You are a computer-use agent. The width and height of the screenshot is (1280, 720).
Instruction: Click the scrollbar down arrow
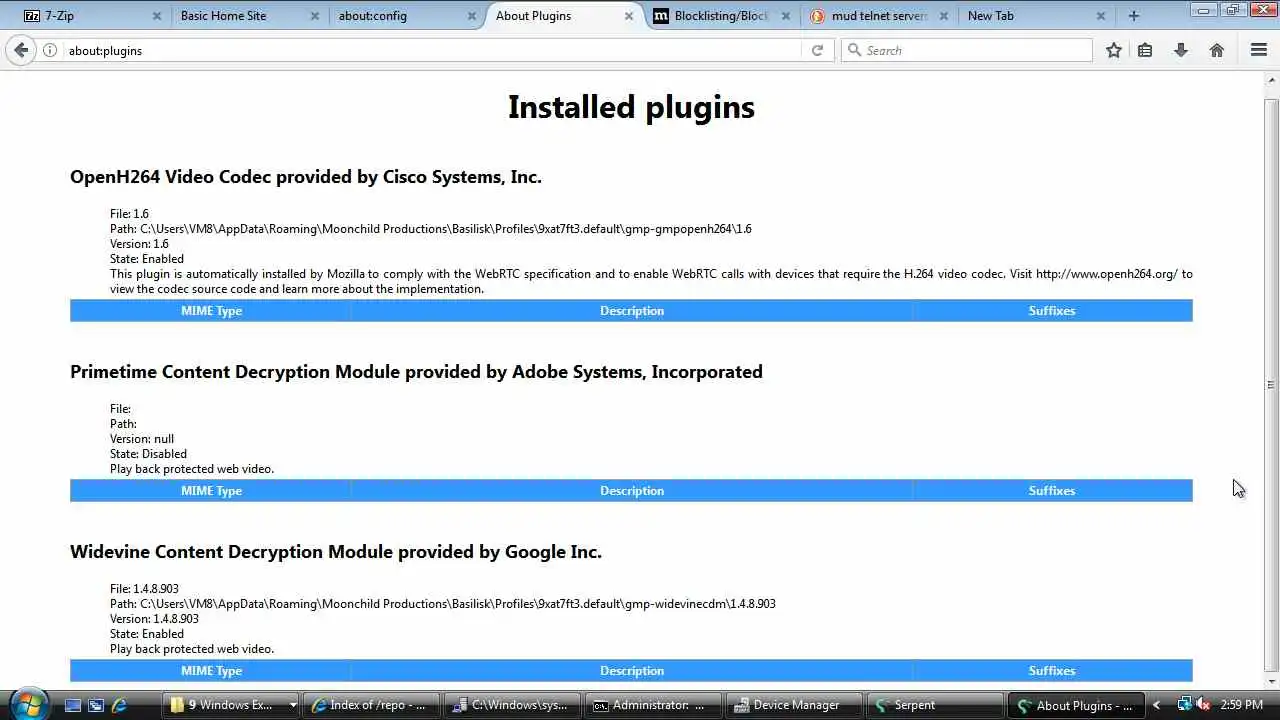(1271, 682)
